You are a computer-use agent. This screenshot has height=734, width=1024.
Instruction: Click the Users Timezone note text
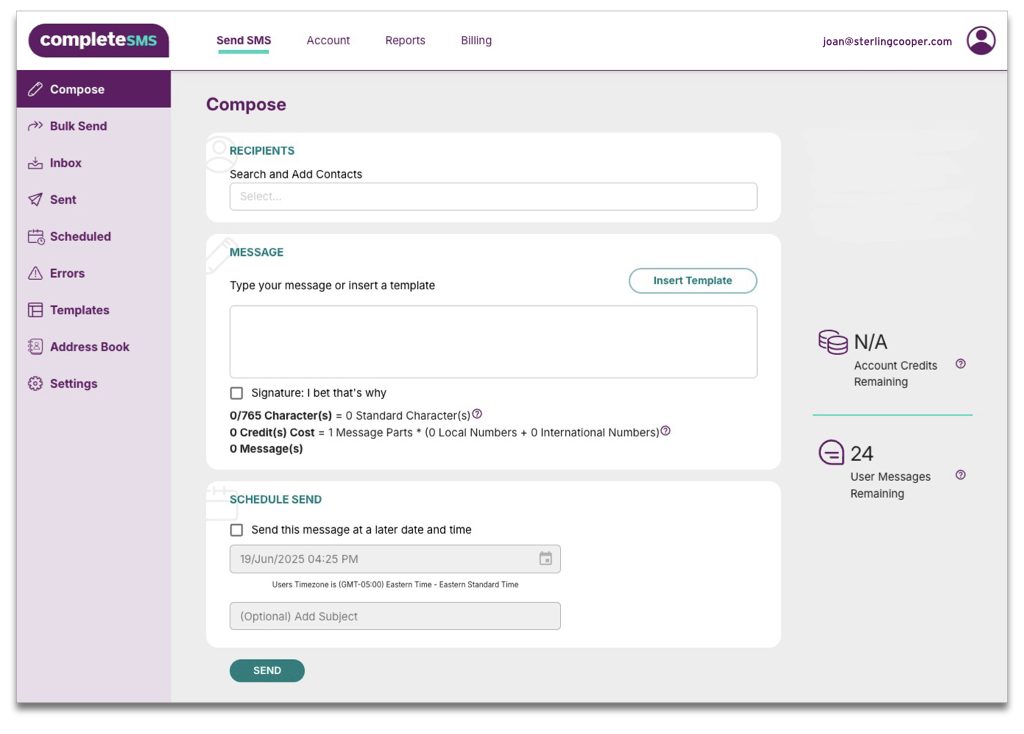(395, 584)
